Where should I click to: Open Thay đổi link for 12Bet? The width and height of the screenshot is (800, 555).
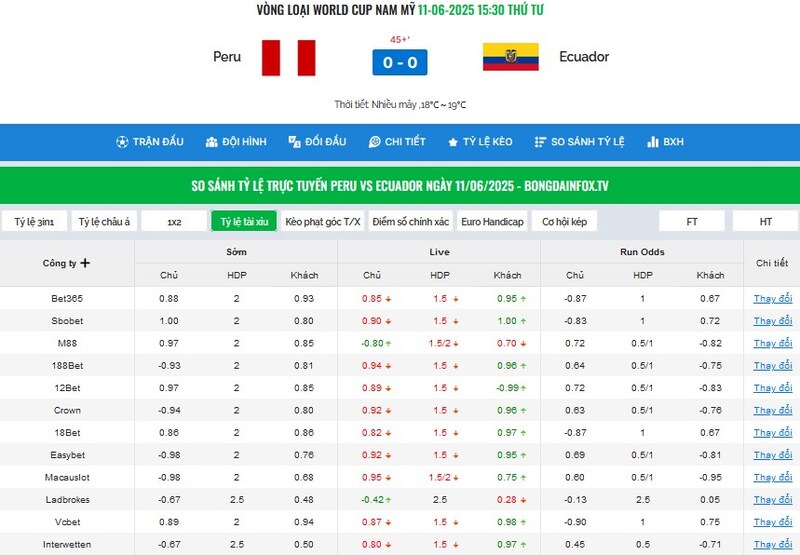773,388
